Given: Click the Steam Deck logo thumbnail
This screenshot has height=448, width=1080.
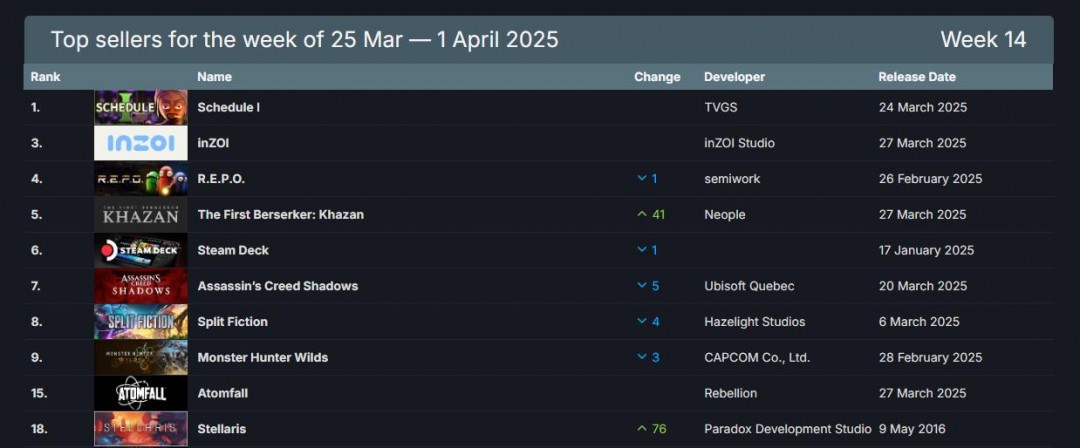Looking at the screenshot, I should [140, 250].
